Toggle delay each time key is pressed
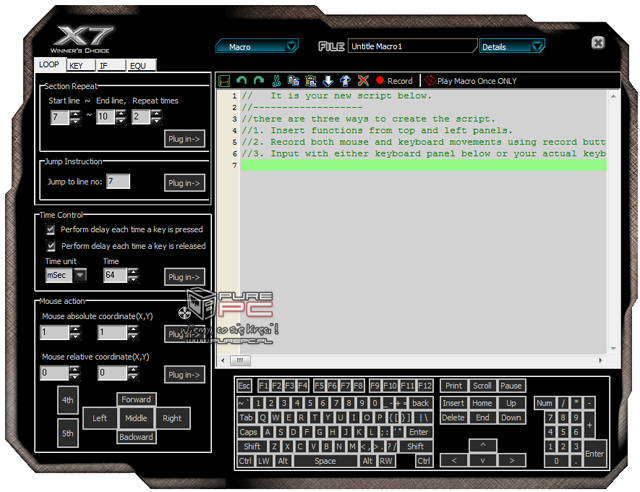 pos(51,229)
